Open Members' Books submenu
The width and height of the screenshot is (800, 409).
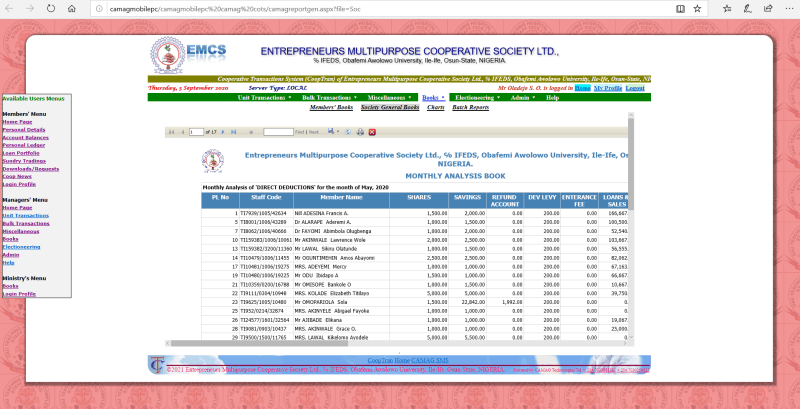click(331, 107)
